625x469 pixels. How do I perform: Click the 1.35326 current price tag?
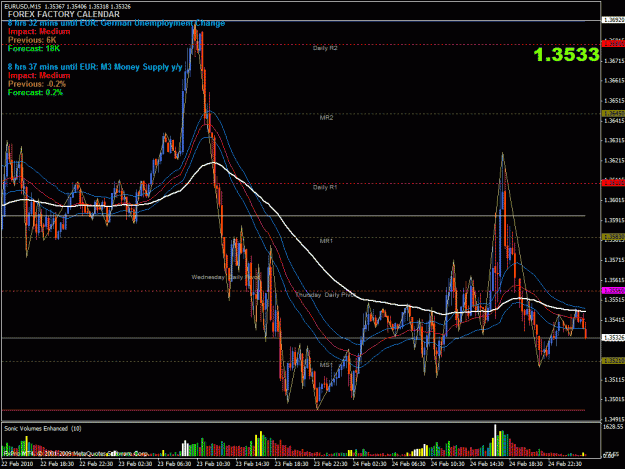[613, 338]
